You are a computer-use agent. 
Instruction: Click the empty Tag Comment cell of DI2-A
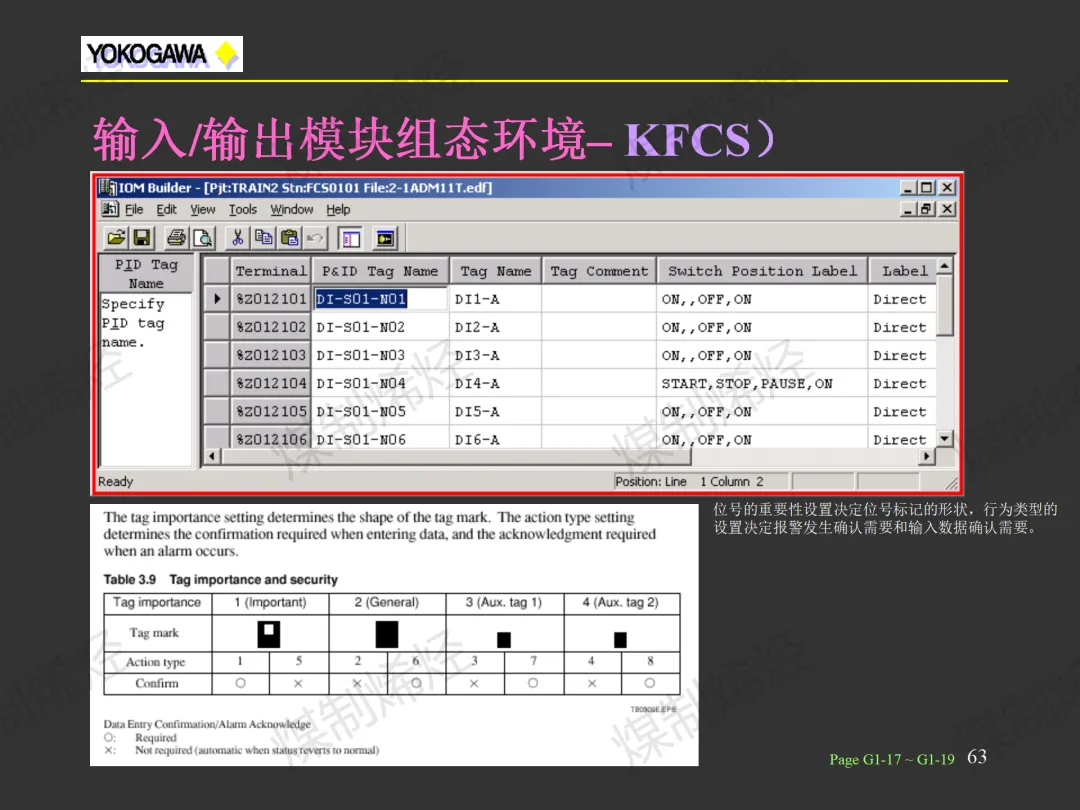tap(599, 327)
